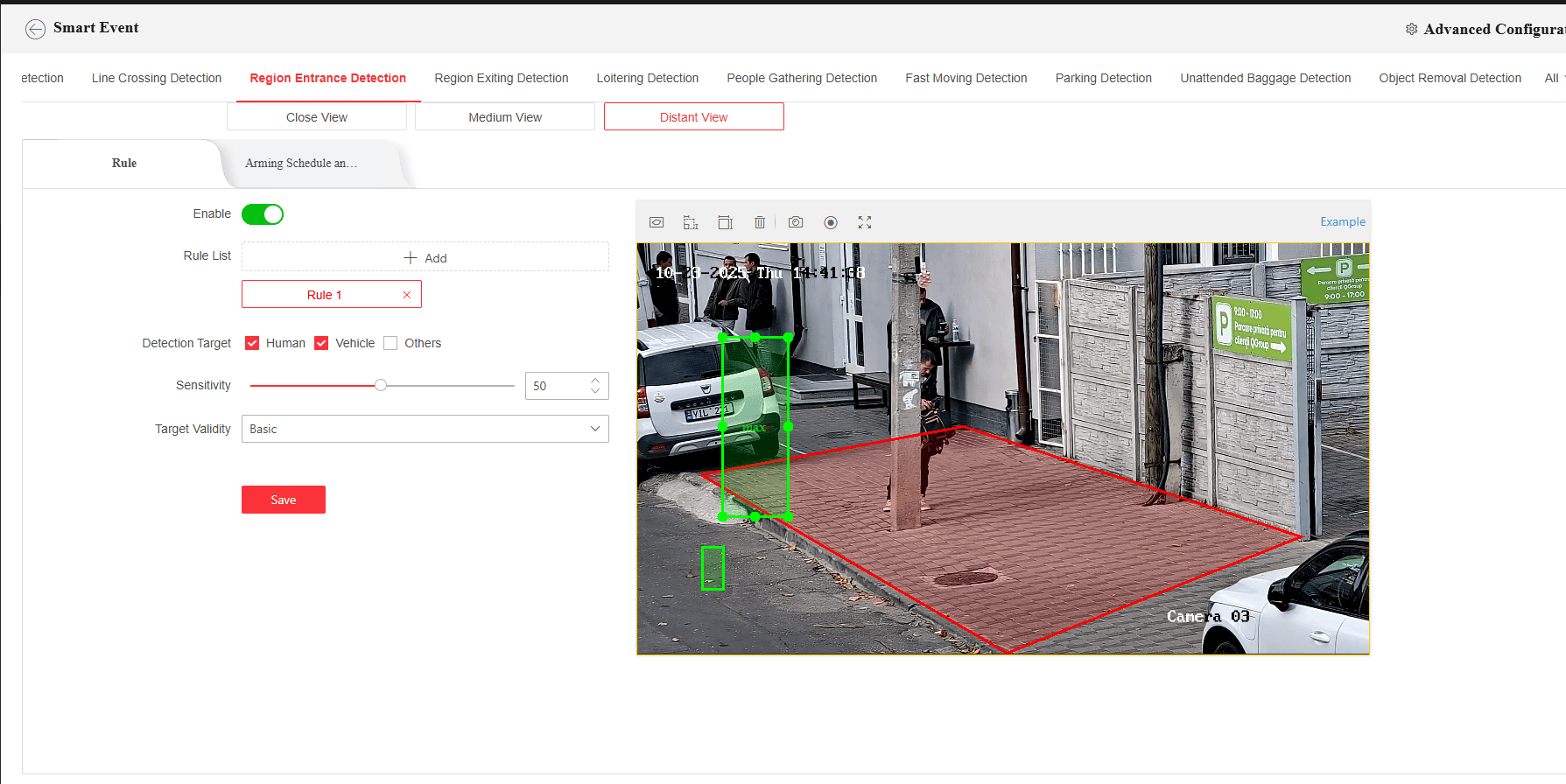Open the Example link
Screen dimensions: 1566x784
click(x=1342, y=222)
